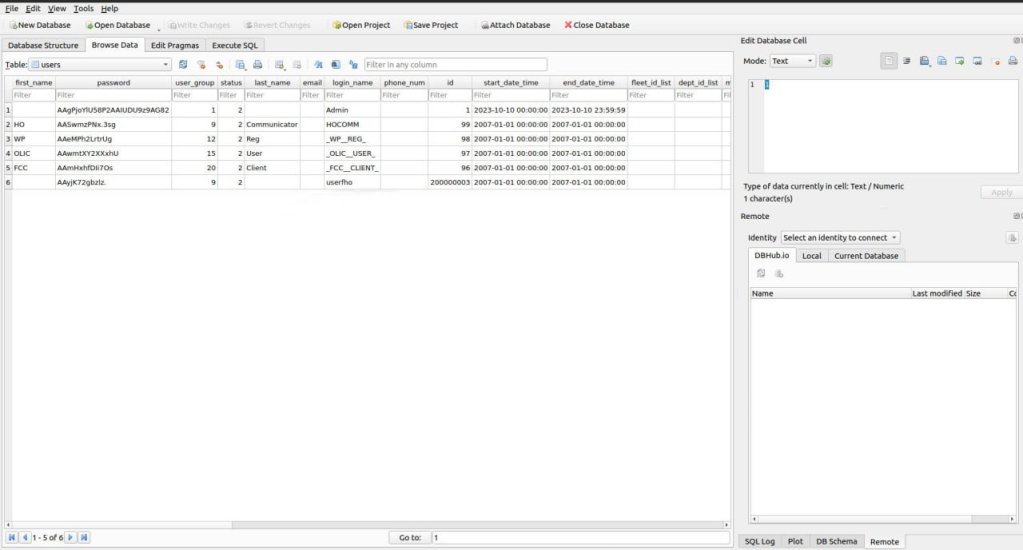
Task: Open the Identity dropdown to select identity
Action: pos(840,238)
